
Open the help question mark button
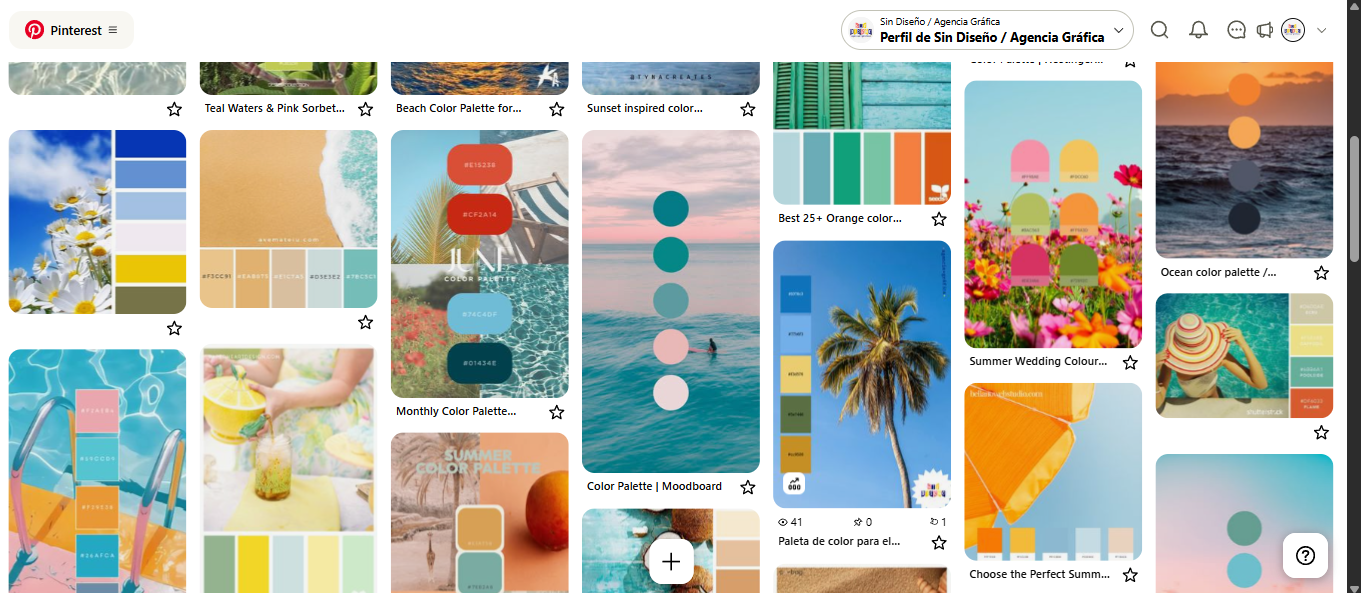point(1305,555)
